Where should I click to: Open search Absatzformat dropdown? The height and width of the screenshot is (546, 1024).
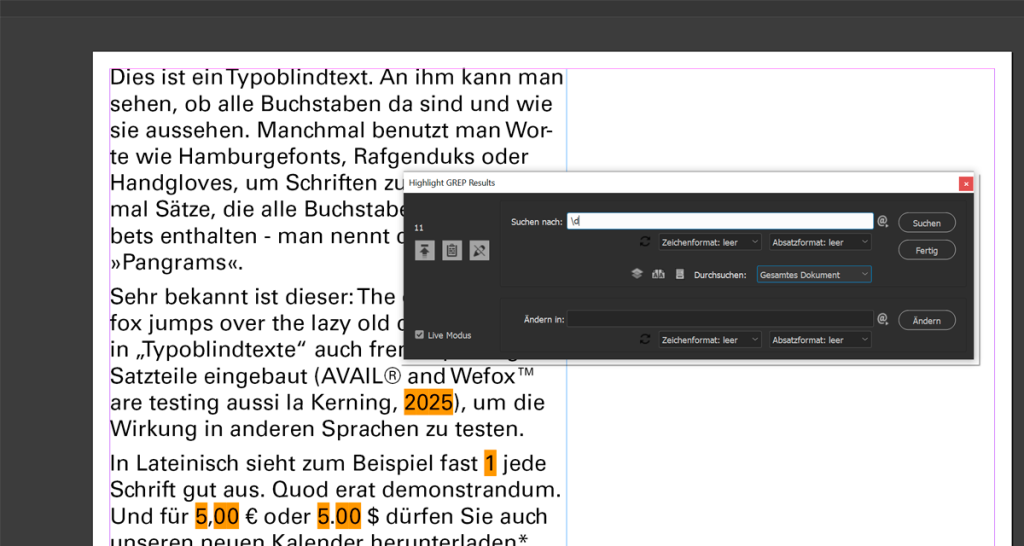pyautogui.click(x=820, y=242)
